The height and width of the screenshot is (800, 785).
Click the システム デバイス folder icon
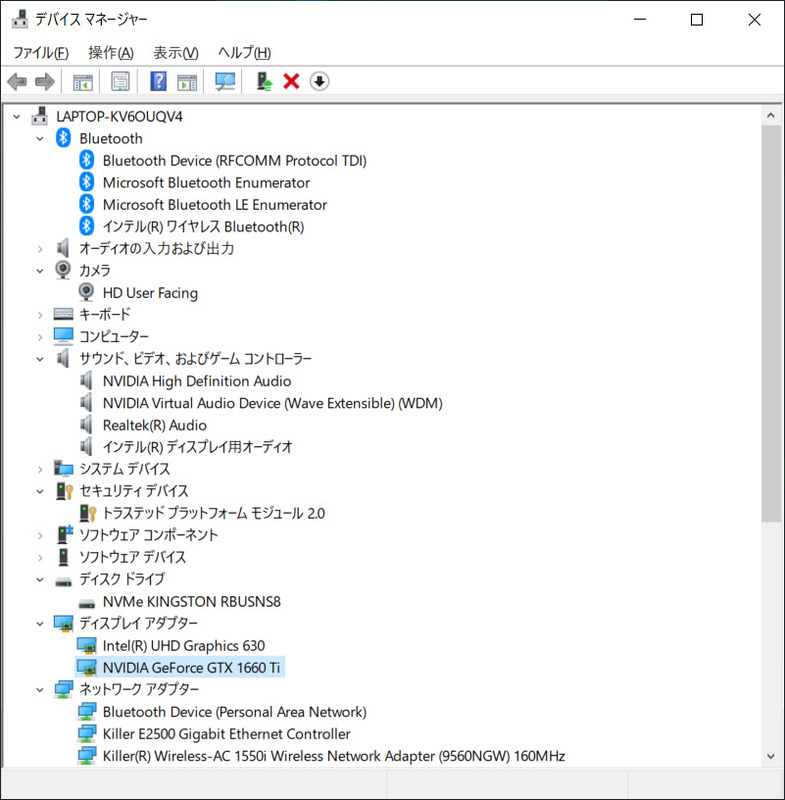[63, 468]
